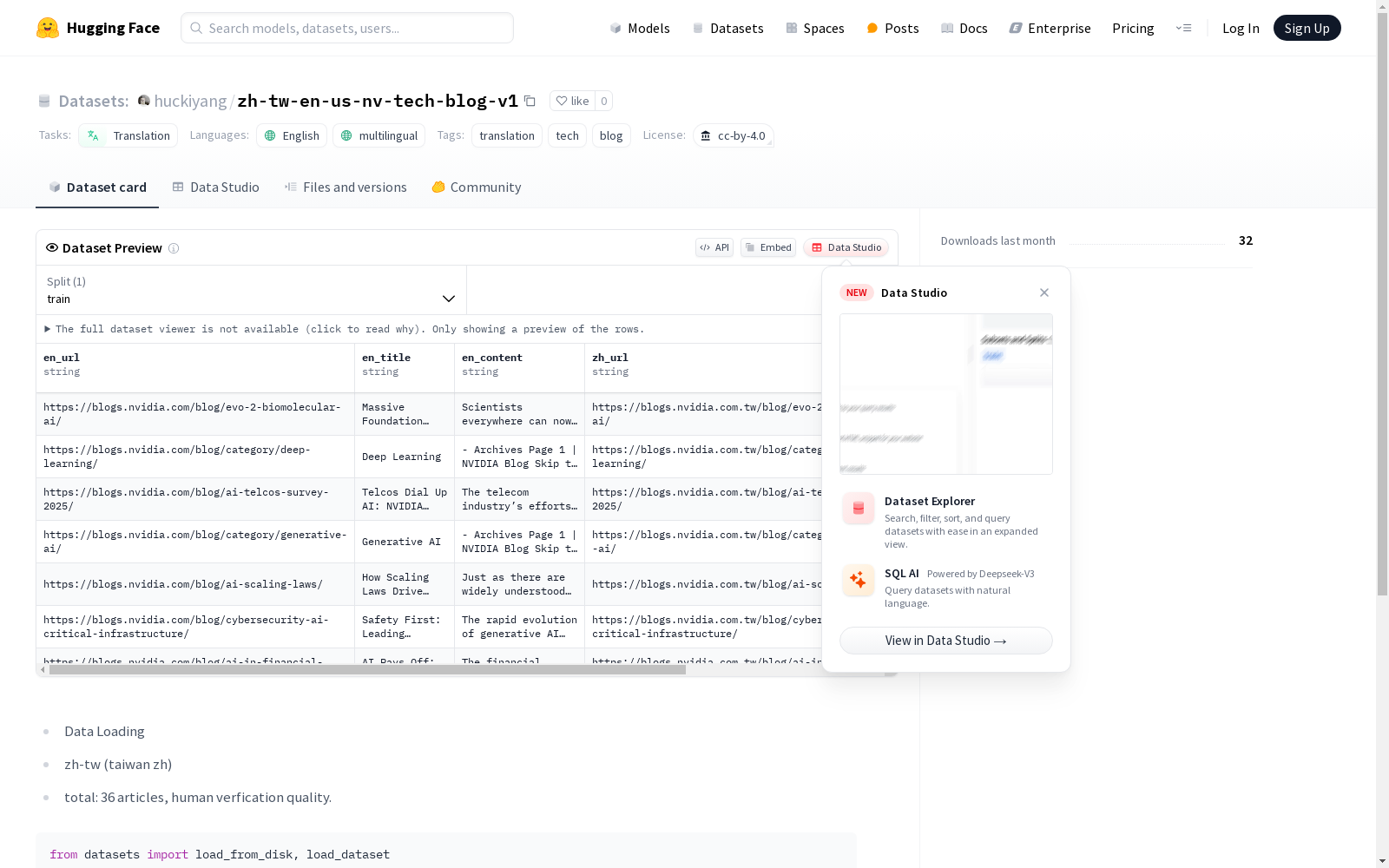
Task: Click the Hugging Face logo icon
Action: click(48, 28)
